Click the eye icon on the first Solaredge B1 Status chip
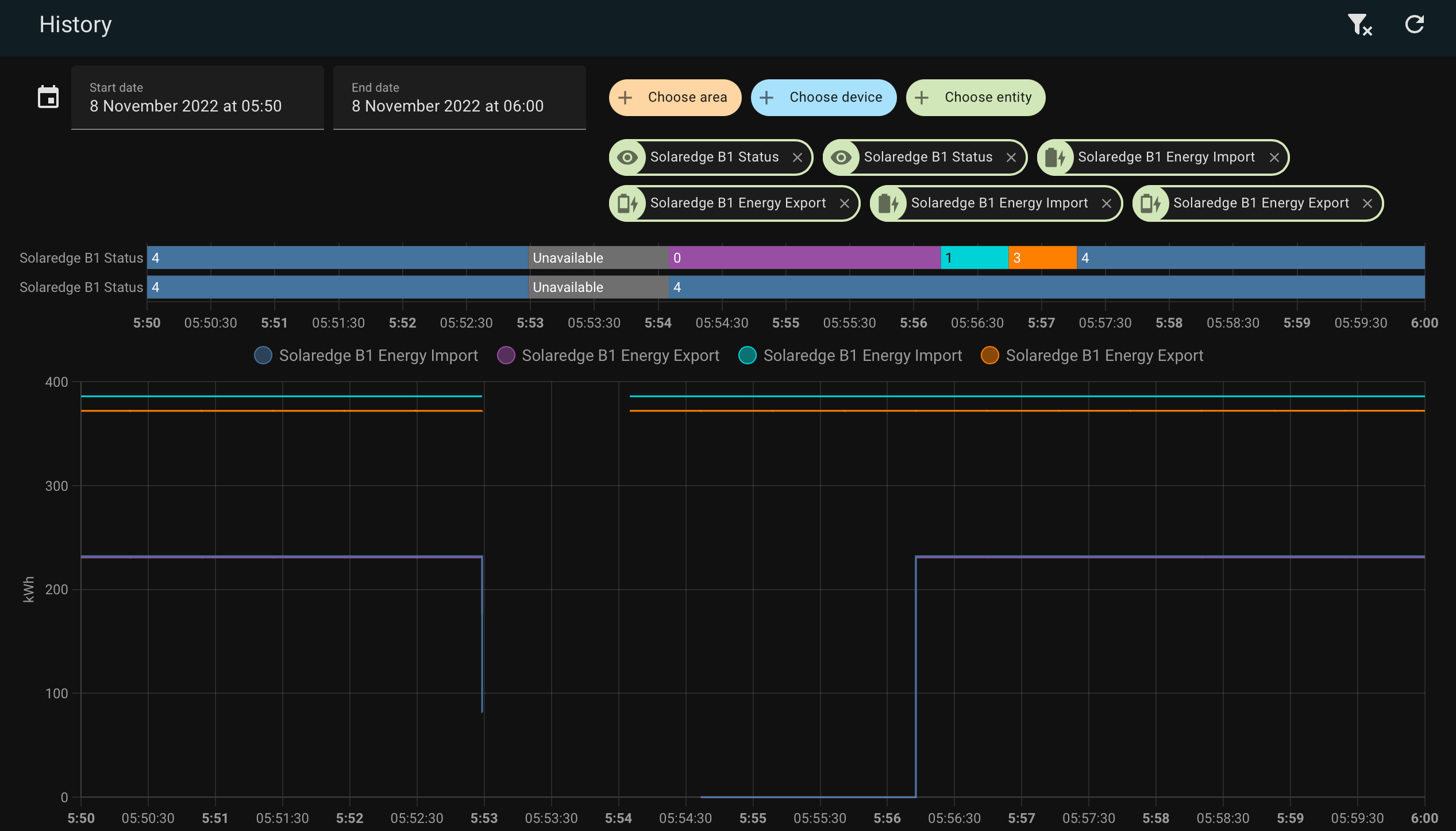 tap(628, 157)
